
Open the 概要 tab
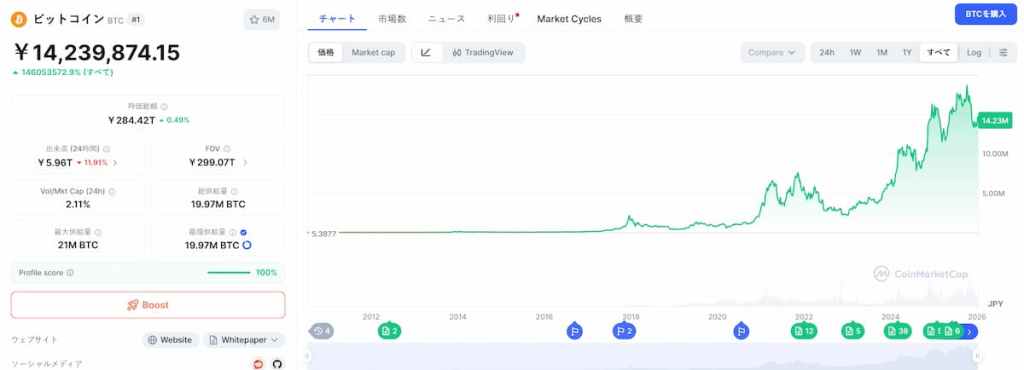633,19
